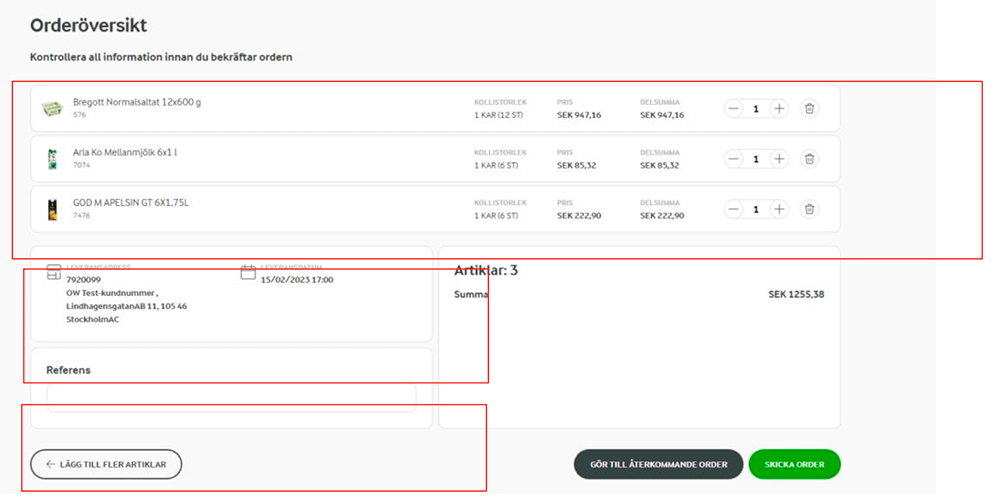Image resolution: width=1000 pixels, height=500 pixels.
Task: Increase quantity of Arla Ko Mellanmjölk
Action: pyautogui.click(x=778, y=159)
